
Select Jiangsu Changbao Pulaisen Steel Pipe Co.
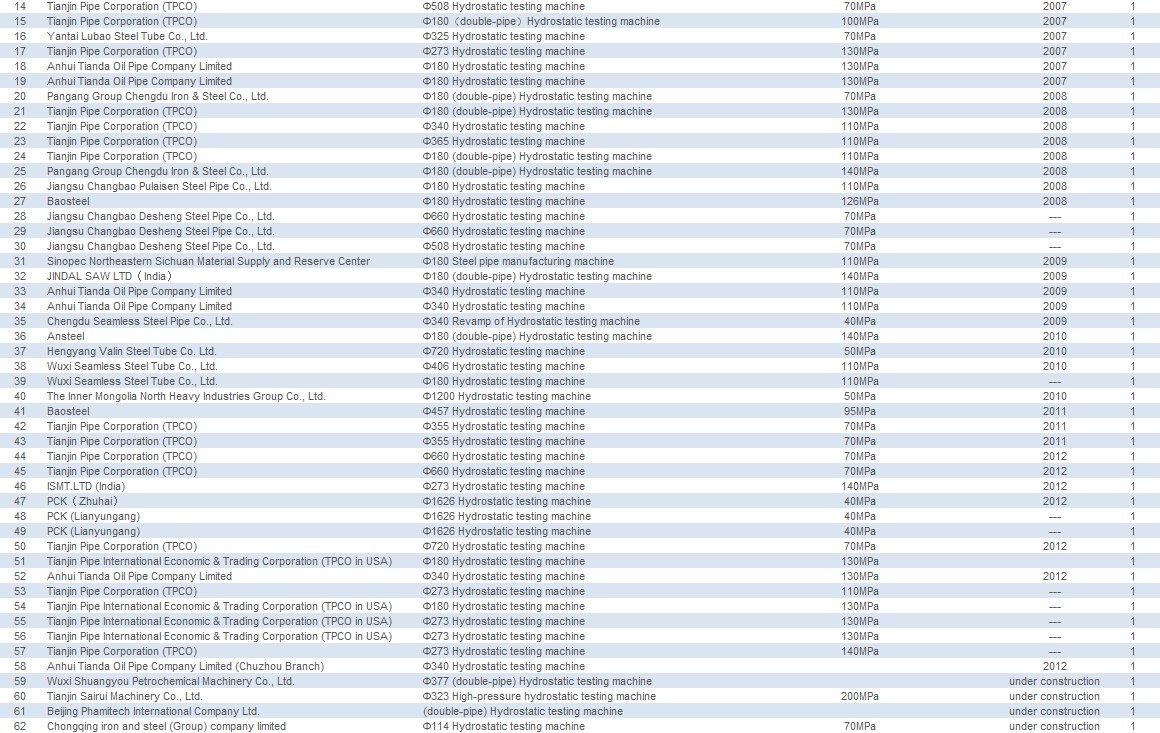click(x=159, y=186)
